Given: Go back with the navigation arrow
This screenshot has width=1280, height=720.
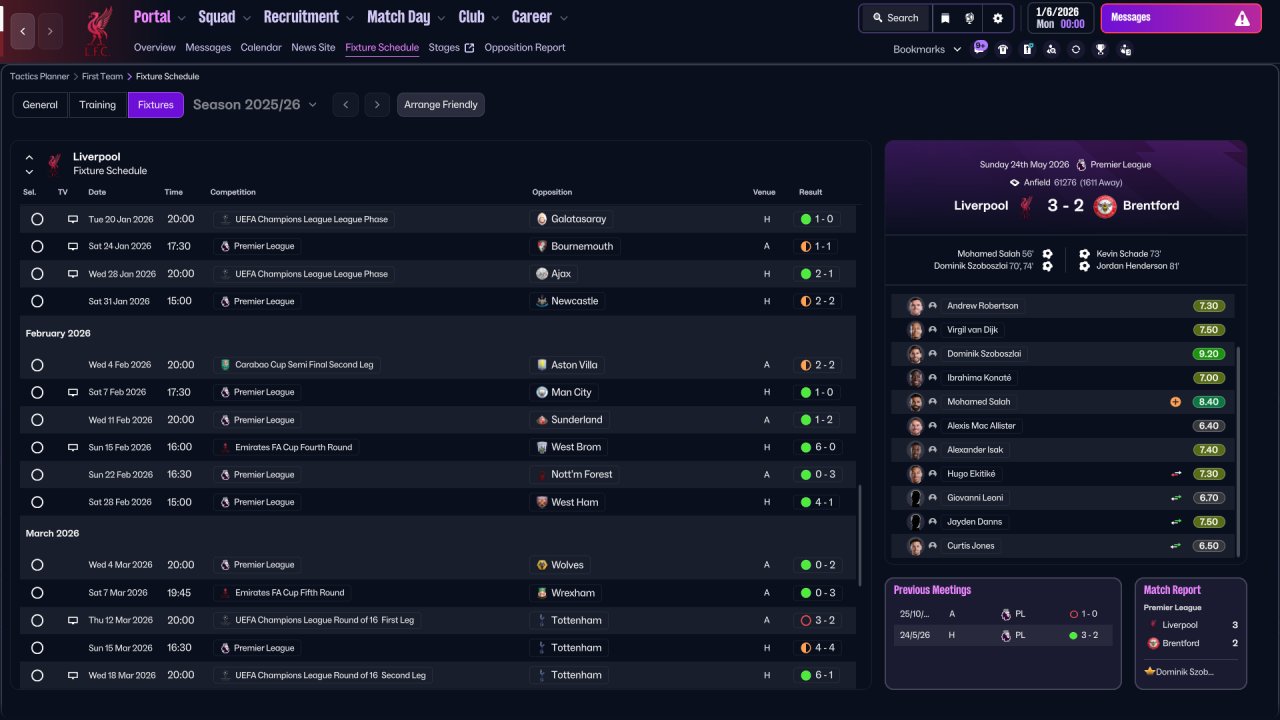Looking at the screenshot, I should 23,31.
